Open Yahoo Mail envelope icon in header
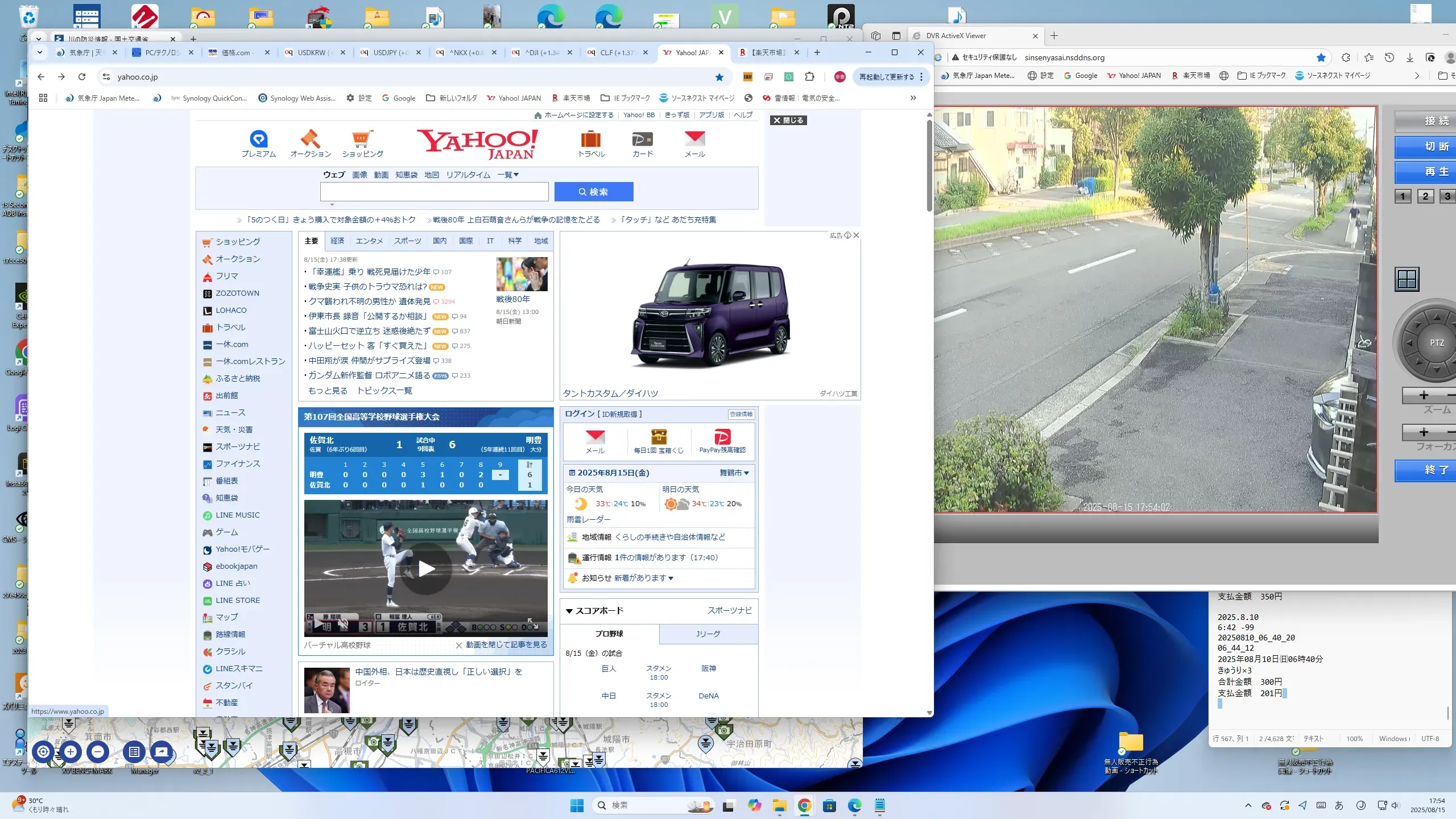This screenshot has width=1456, height=819. point(694,139)
